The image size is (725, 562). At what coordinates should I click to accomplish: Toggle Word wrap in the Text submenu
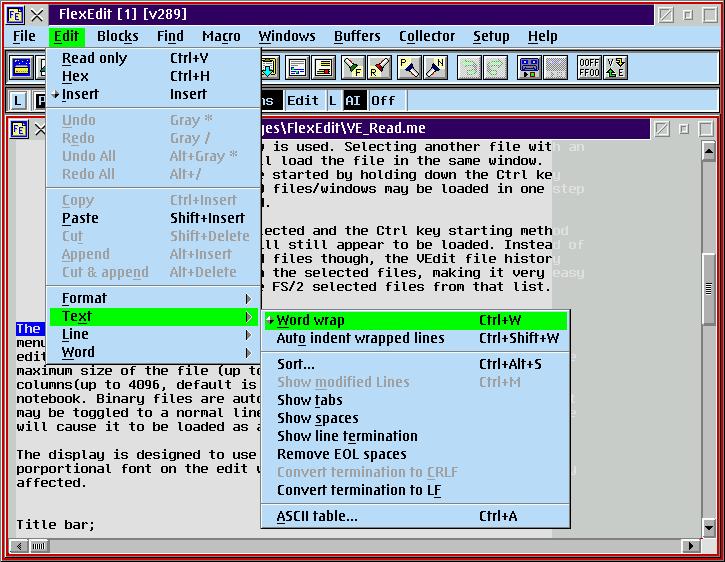pyautogui.click(x=310, y=320)
